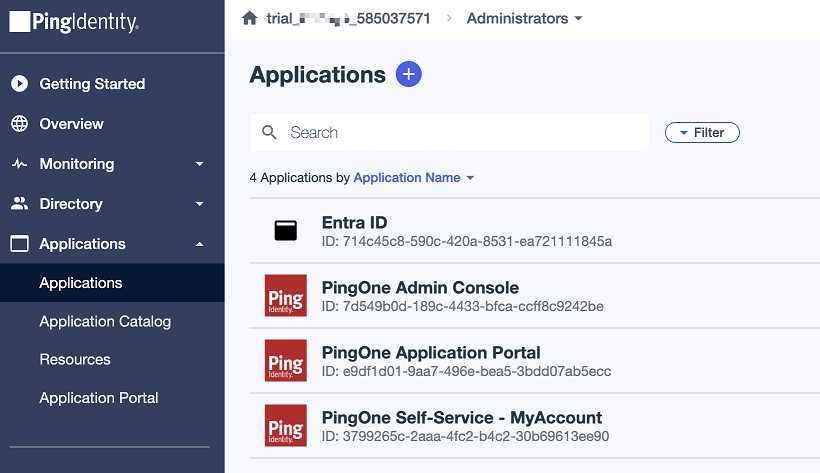
Task: Click the PingOne Self-Service MyAccount logo icon
Action: pos(286,425)
